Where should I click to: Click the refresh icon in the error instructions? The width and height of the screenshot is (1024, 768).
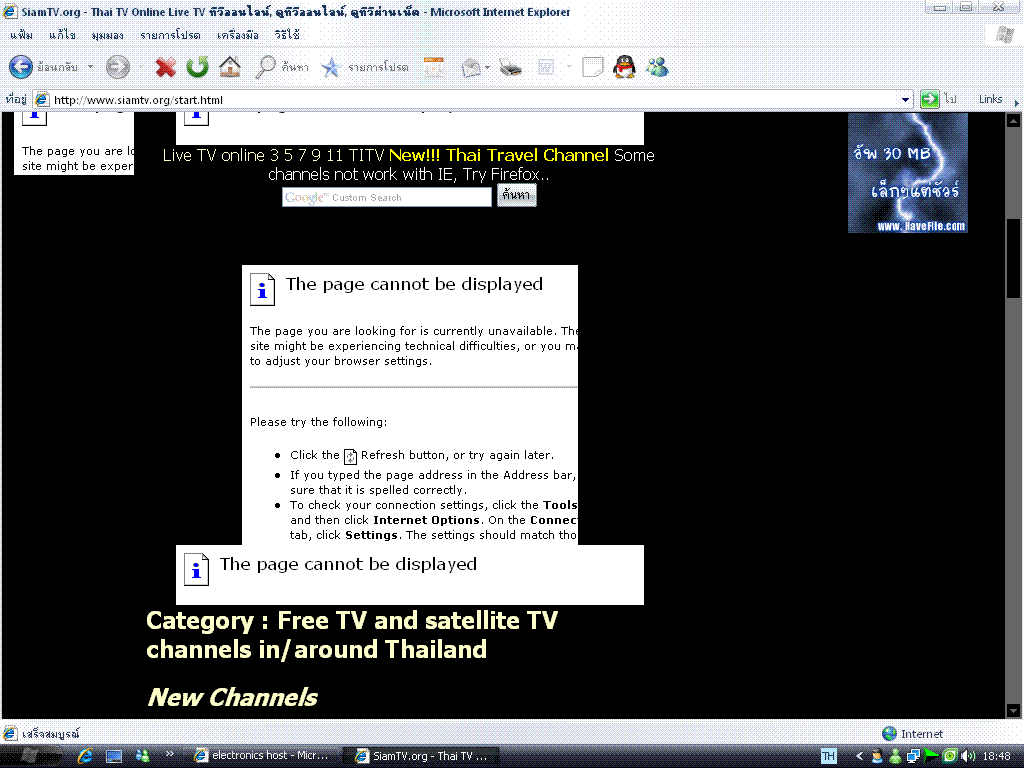coord(351,456)
